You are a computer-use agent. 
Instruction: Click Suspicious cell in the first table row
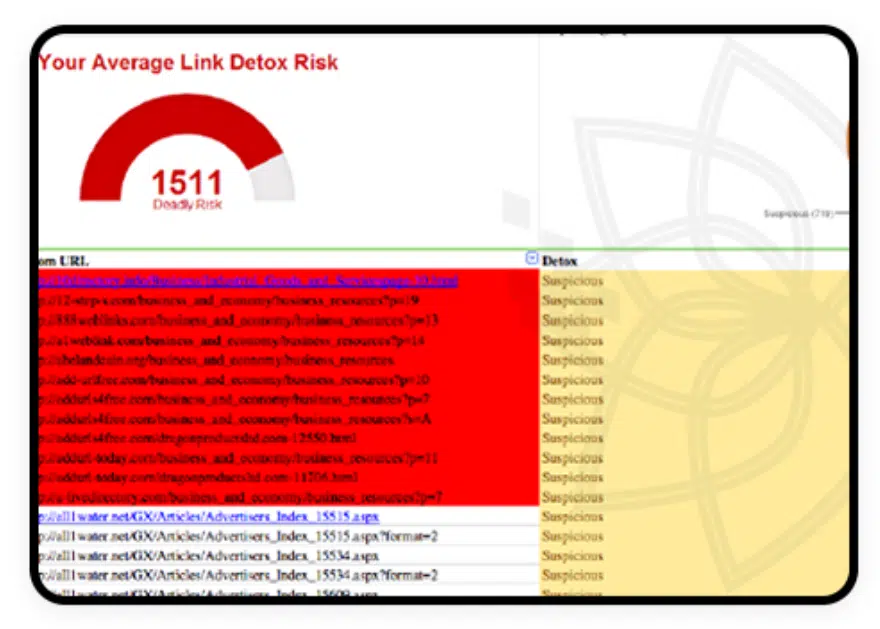pos(573,281)
